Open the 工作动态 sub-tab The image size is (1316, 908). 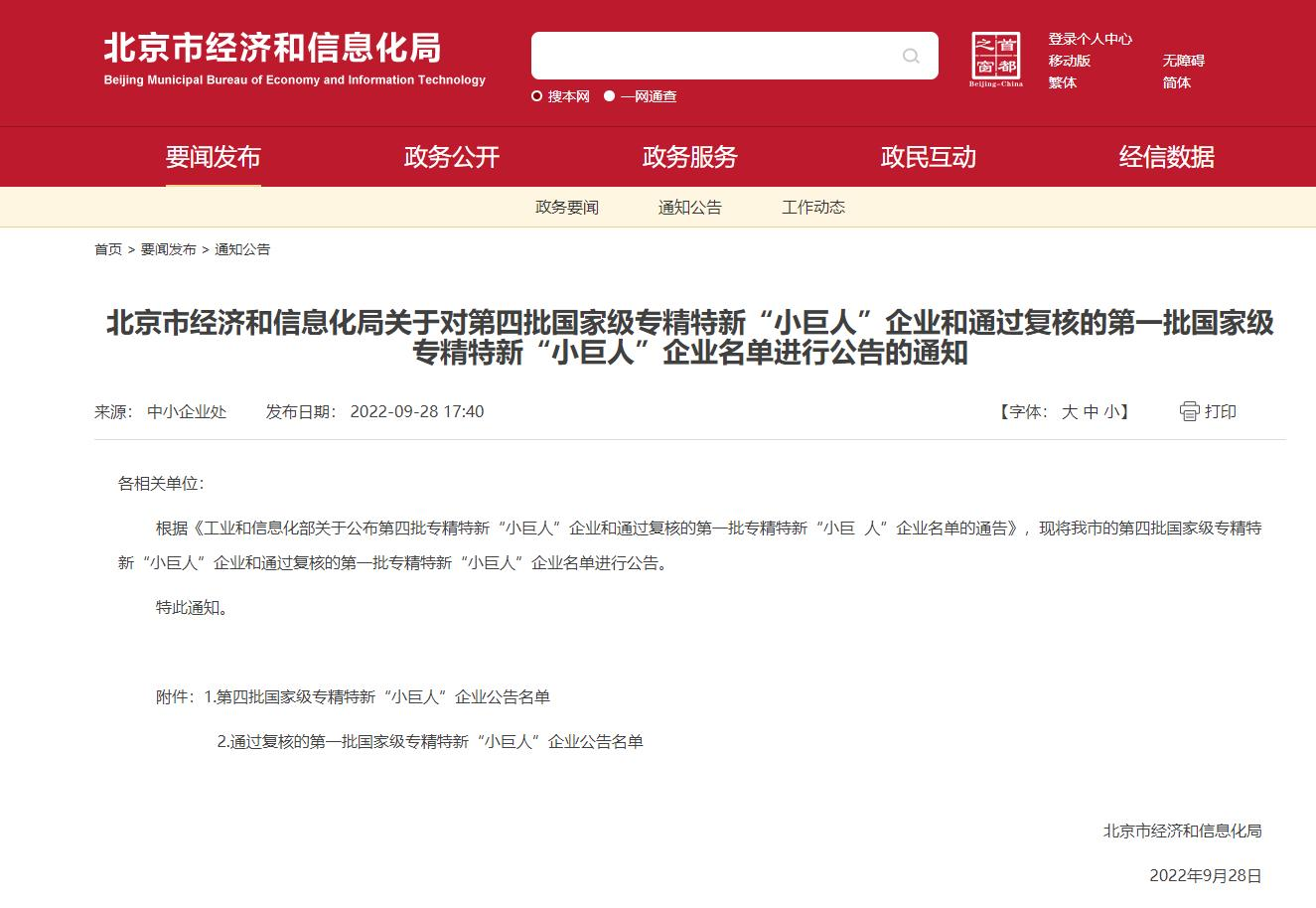pos(812,207)
